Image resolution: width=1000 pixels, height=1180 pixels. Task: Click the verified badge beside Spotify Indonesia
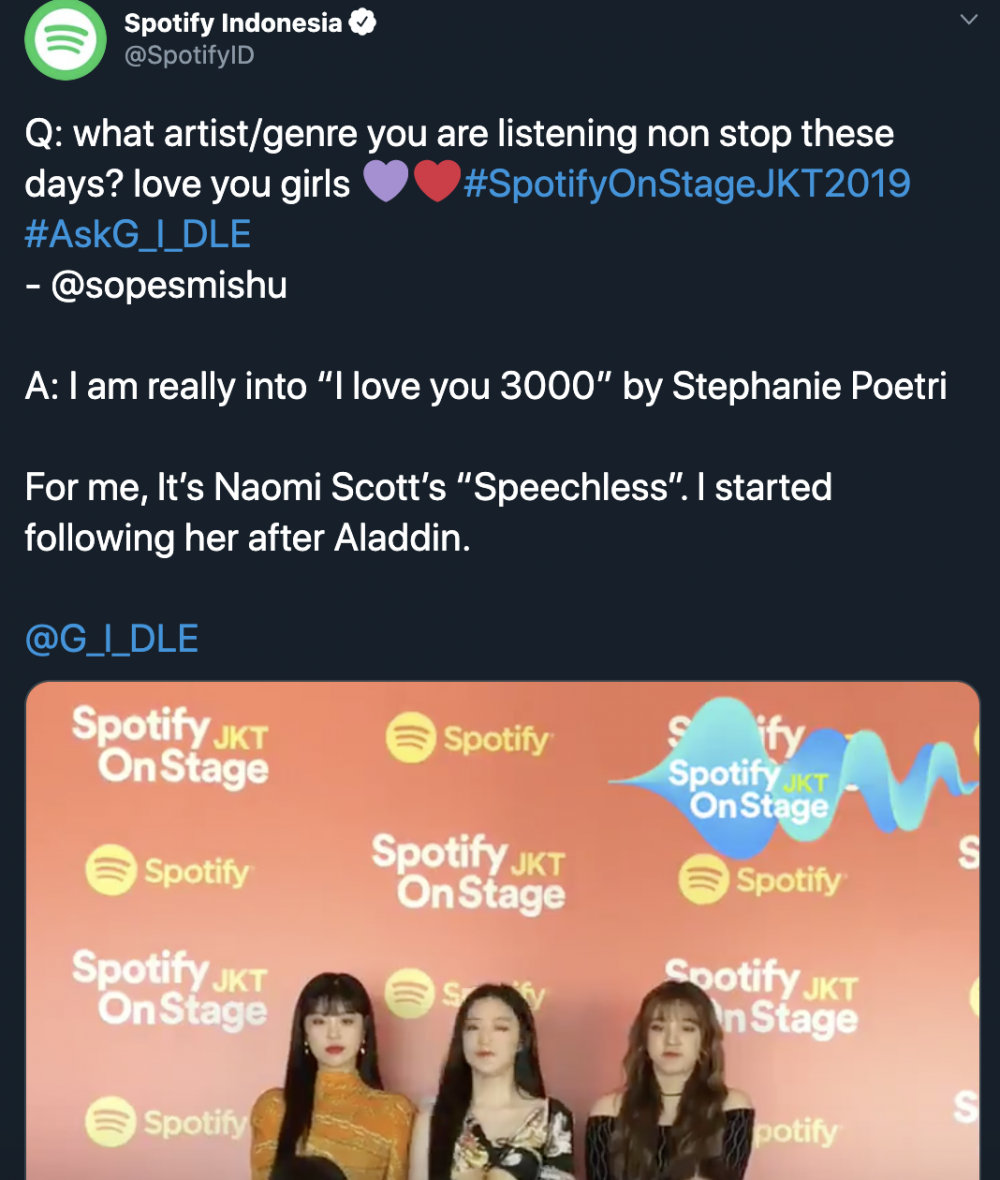click(x=363, y=23)
